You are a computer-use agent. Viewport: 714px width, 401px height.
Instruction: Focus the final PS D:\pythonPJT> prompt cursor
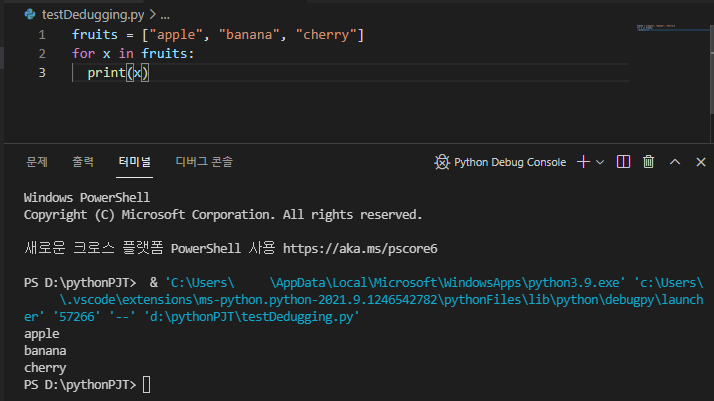point(146,385)
